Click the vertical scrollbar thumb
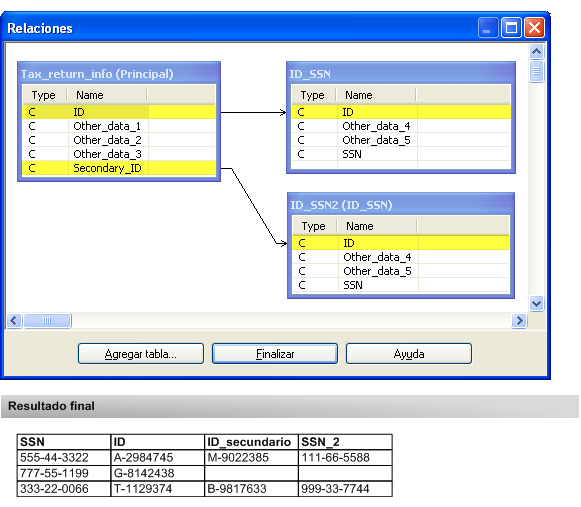The height and width of the screenshot is (507, 581). tap(536, 71)
